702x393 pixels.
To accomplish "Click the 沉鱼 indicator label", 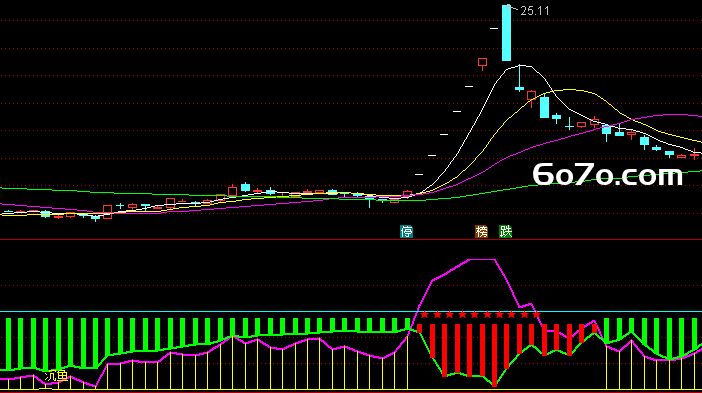I will 56,376.
